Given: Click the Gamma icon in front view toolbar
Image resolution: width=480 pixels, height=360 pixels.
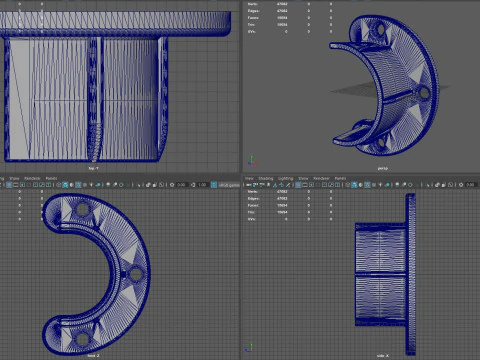Looking at the screenshot, I should click(193, 185).
